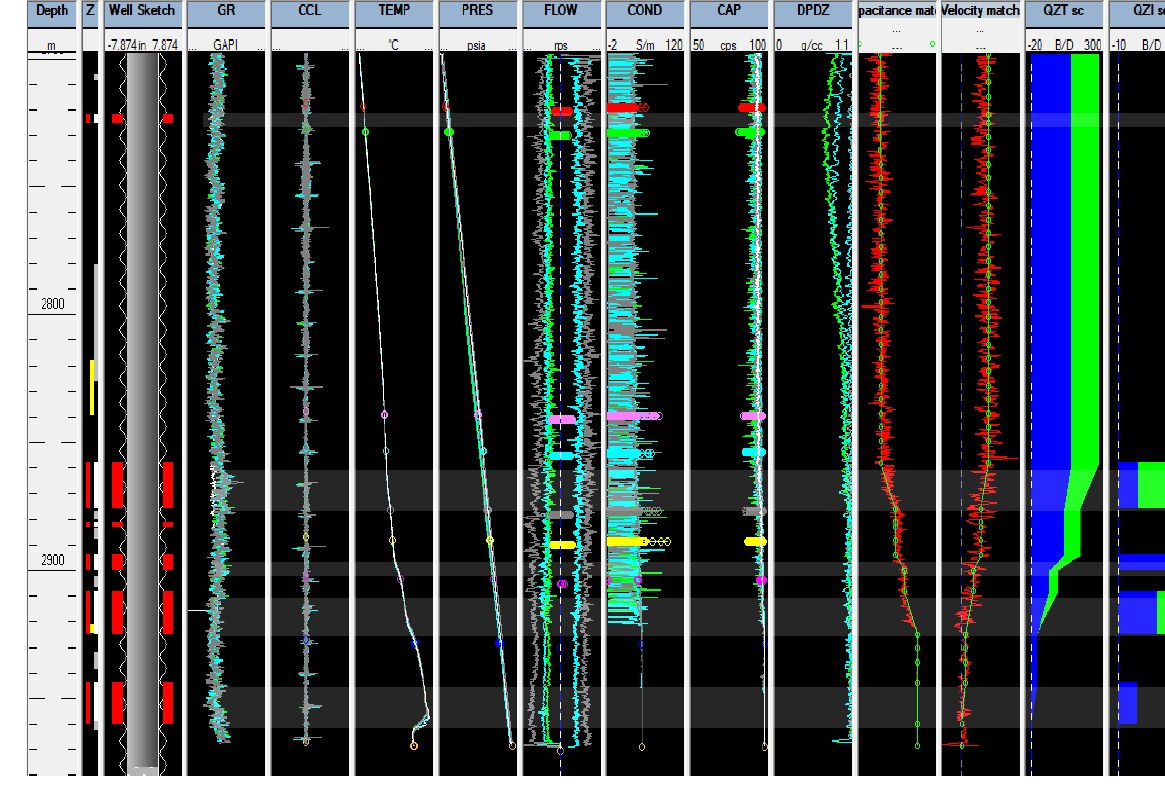Select the S/m unit label
1165x800 pixels.
point(645,45)
